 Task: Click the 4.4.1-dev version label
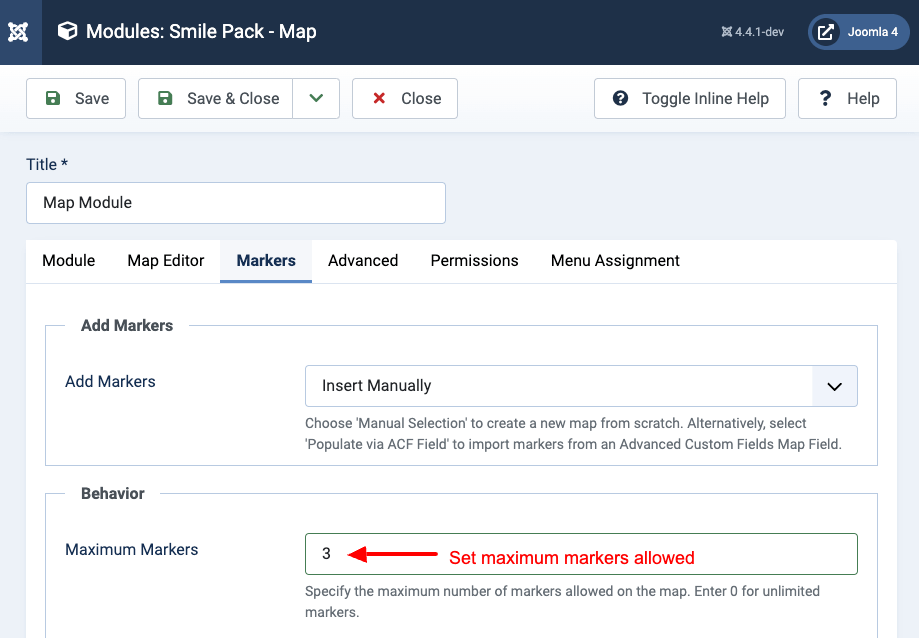(753, 32)
